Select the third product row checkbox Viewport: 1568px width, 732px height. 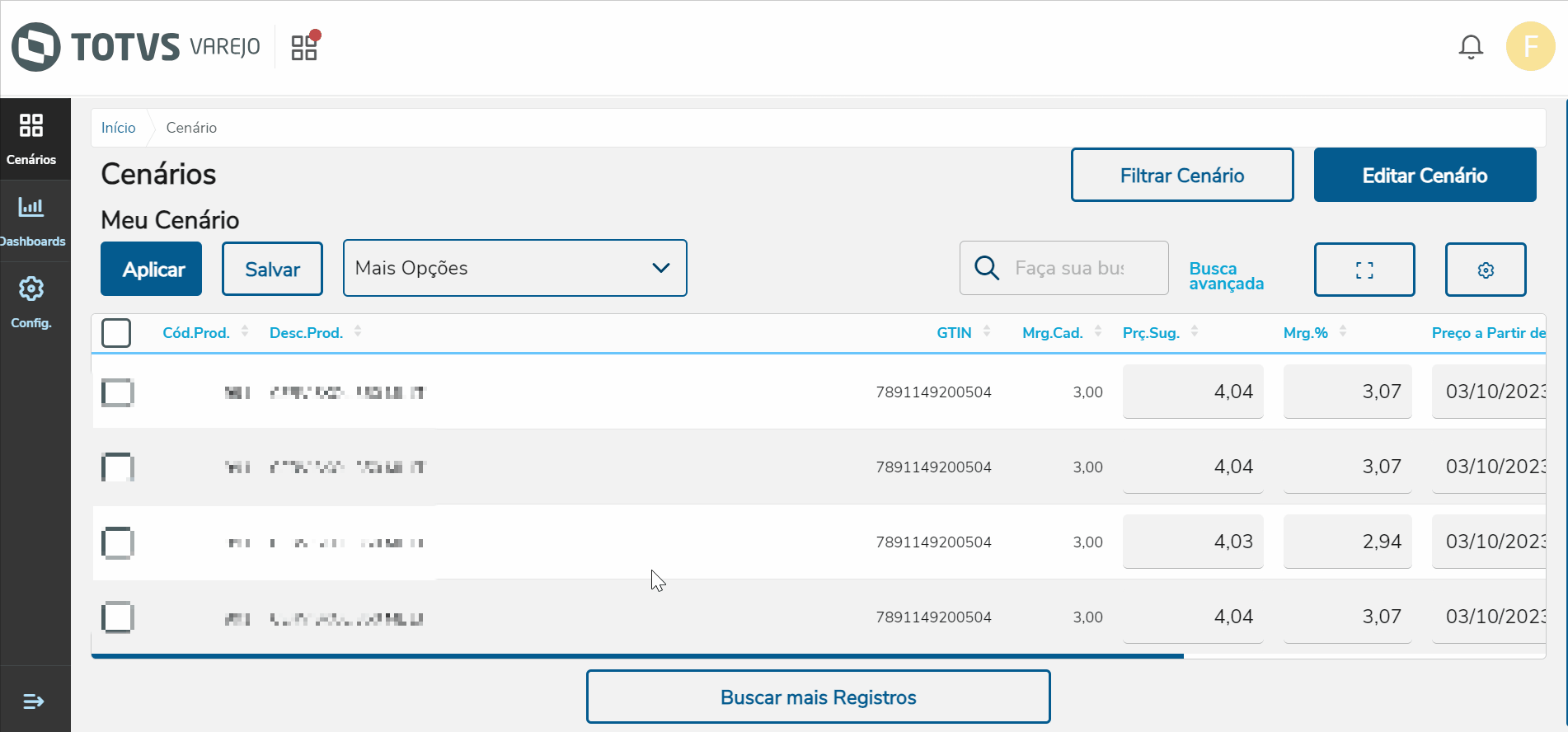click(118, 542)
